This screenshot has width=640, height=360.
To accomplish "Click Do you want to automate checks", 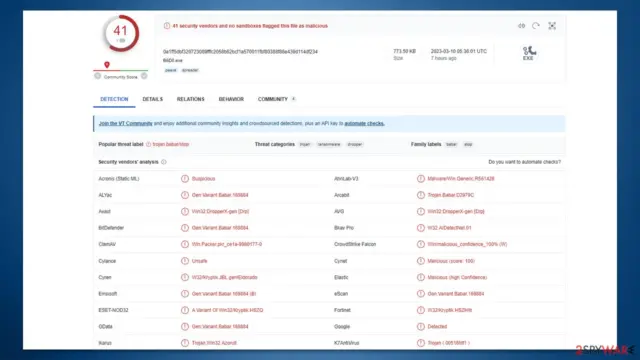I will pyautogui.click(x=524, y=162).
